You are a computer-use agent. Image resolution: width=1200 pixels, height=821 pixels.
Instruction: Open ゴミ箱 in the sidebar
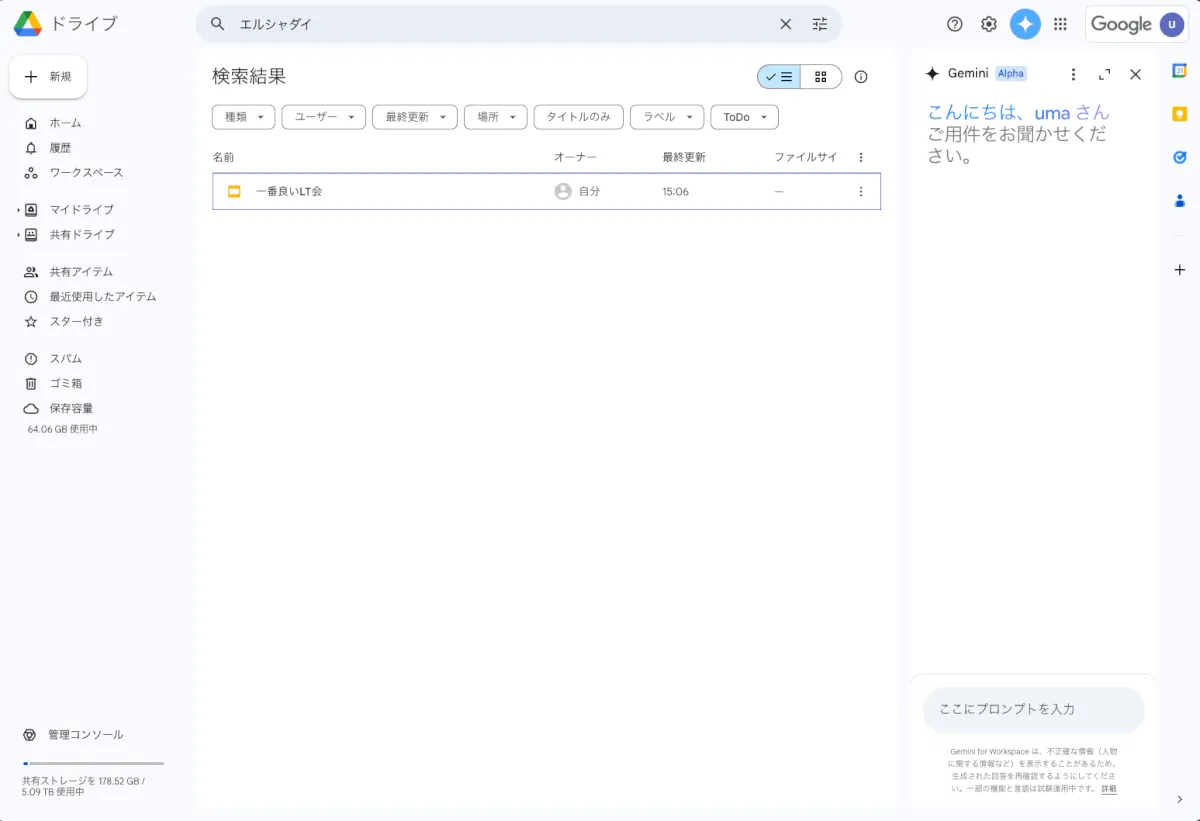pos(66,384)
